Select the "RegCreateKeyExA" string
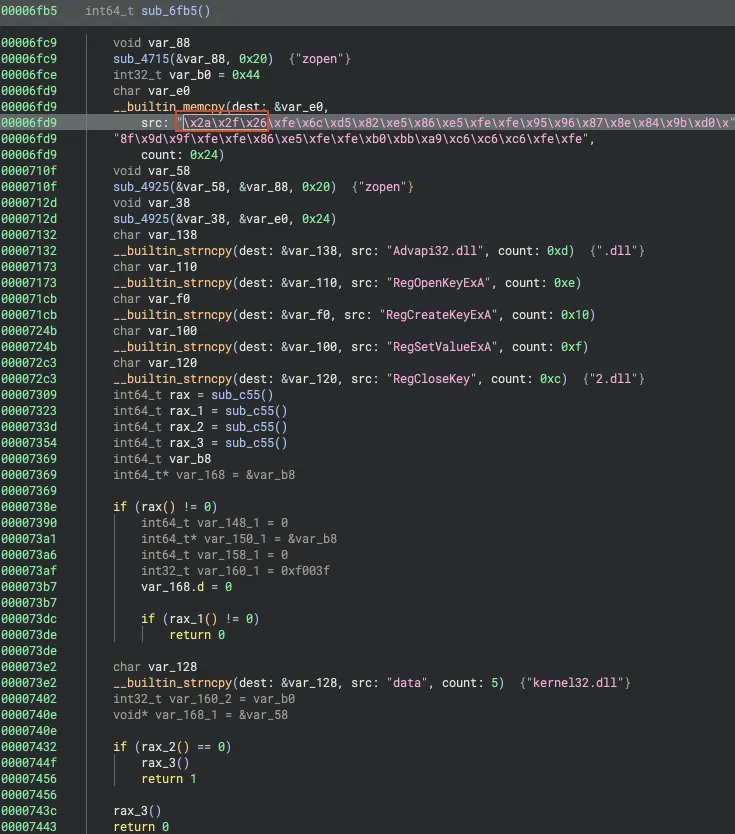The width and height of the screenshot is (735, 834). click(x=438, y=315)
